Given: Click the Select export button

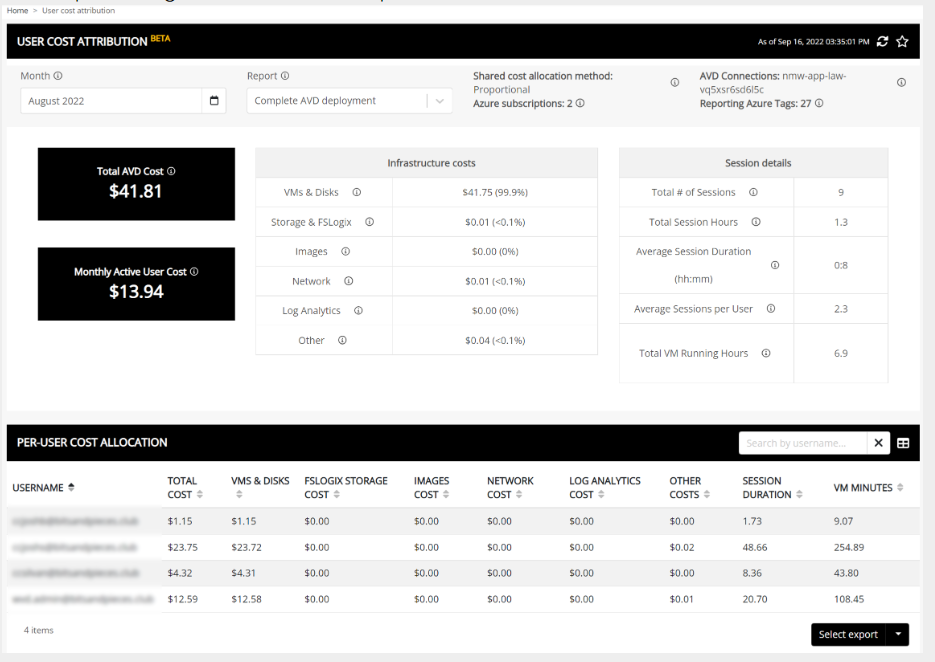Looking at the screenshot, I should [x=848, y=634].
